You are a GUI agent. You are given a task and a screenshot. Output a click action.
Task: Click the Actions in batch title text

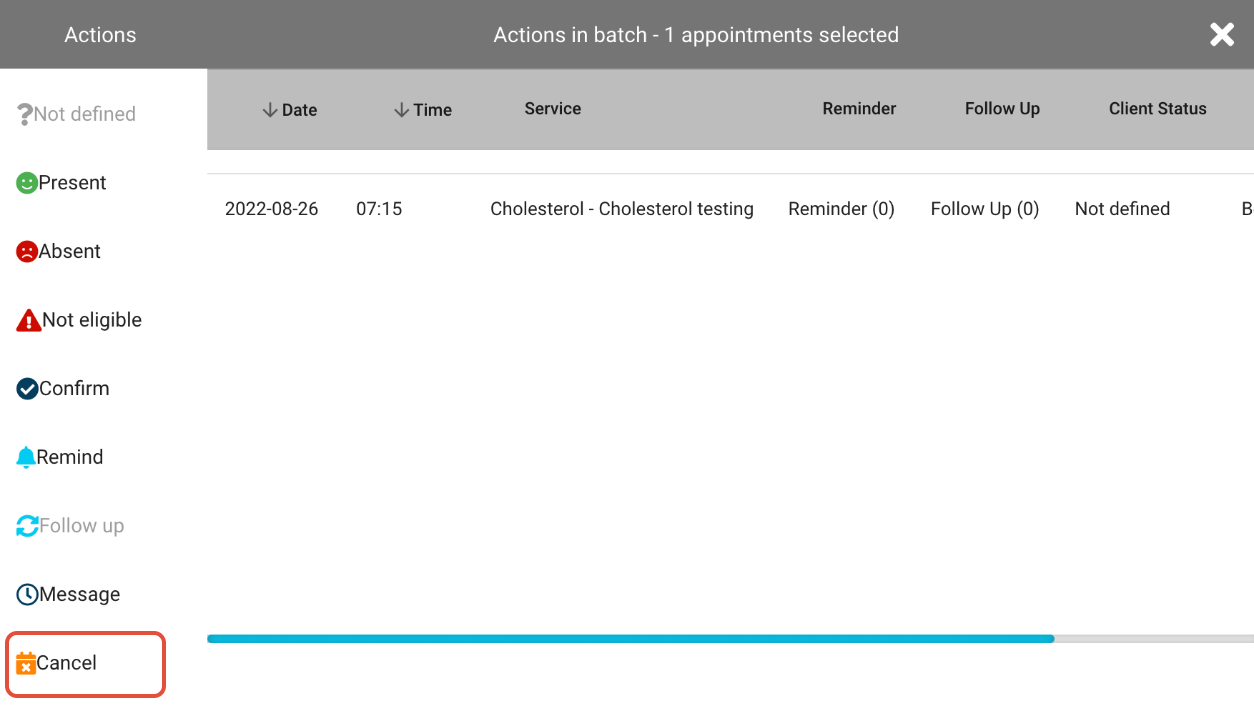(696, 35)
